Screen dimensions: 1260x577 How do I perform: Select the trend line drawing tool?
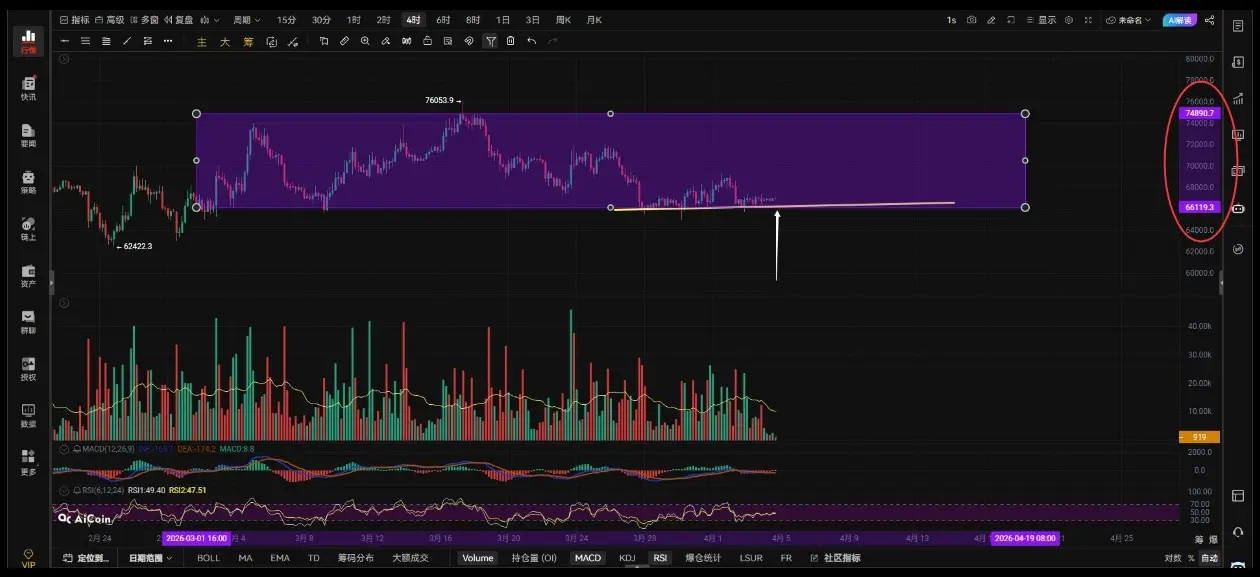pos(126,41)
